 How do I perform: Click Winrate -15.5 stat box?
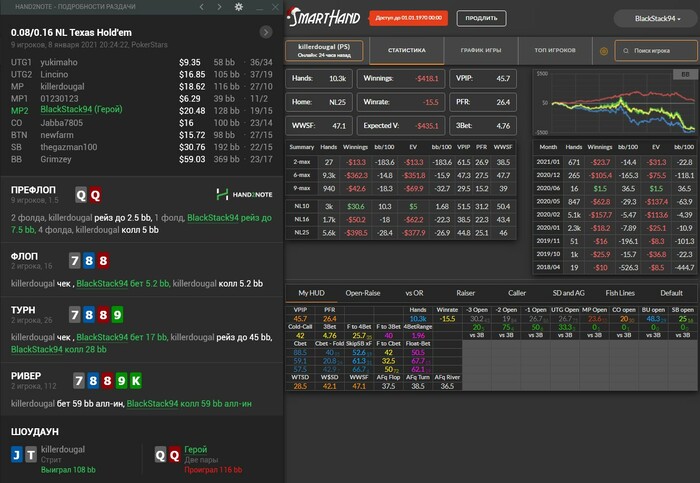click(x=401, y=102)
